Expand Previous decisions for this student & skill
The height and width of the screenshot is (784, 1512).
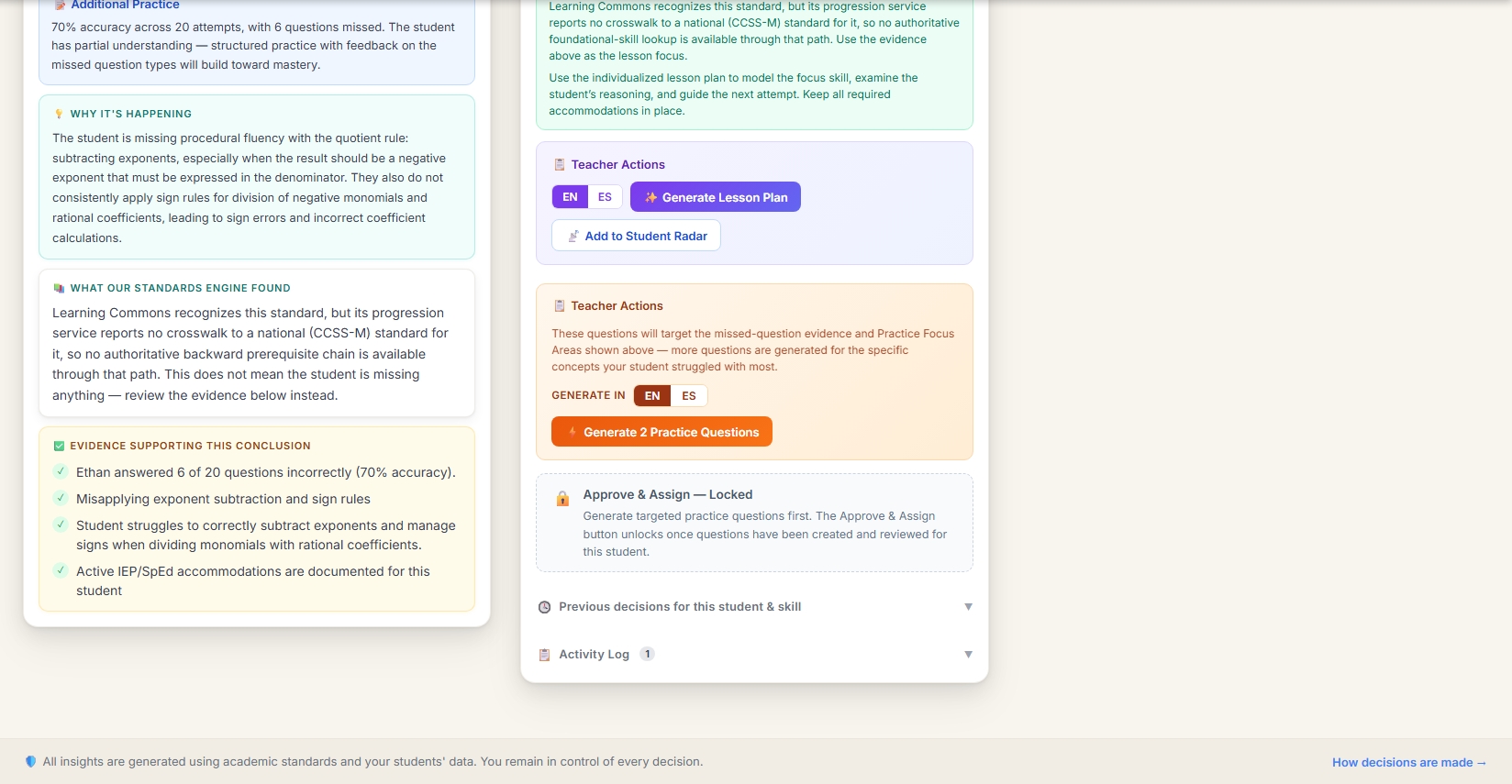754,607
